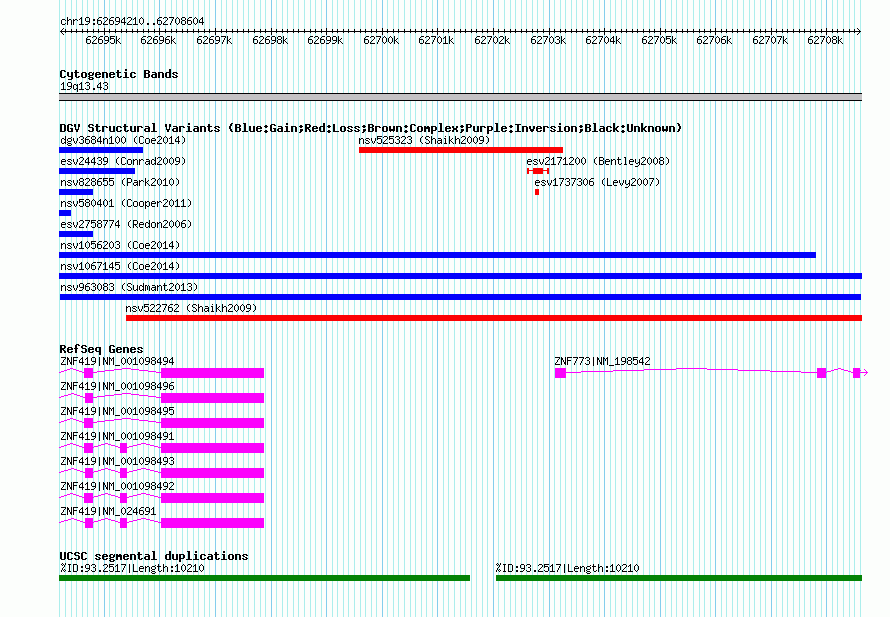Click the ZNF773|NM_198542 gene label

pos(602,361)
